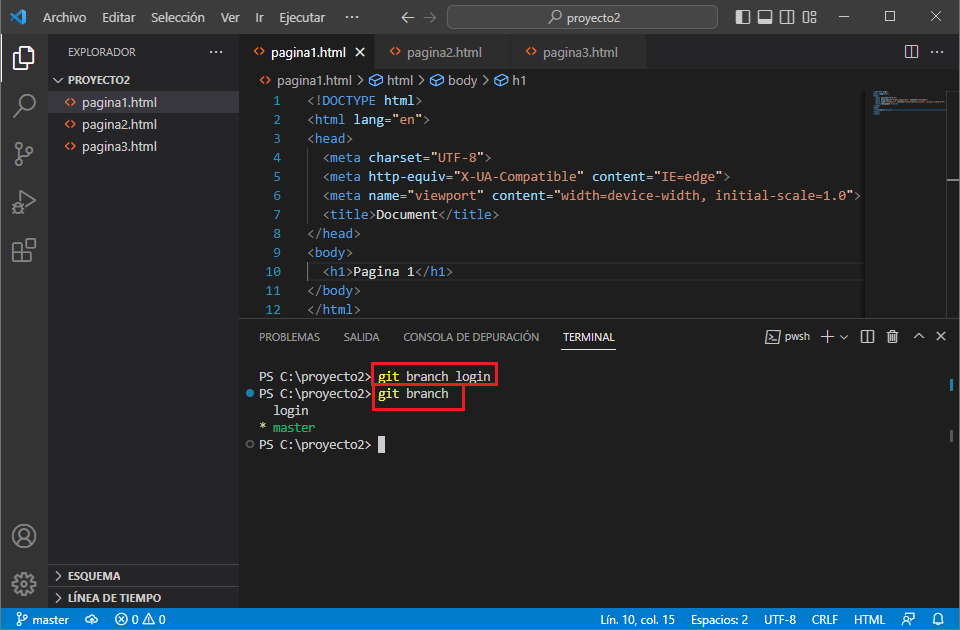Split the editor to the right
The image size is (960, 630).
point(912,52)
